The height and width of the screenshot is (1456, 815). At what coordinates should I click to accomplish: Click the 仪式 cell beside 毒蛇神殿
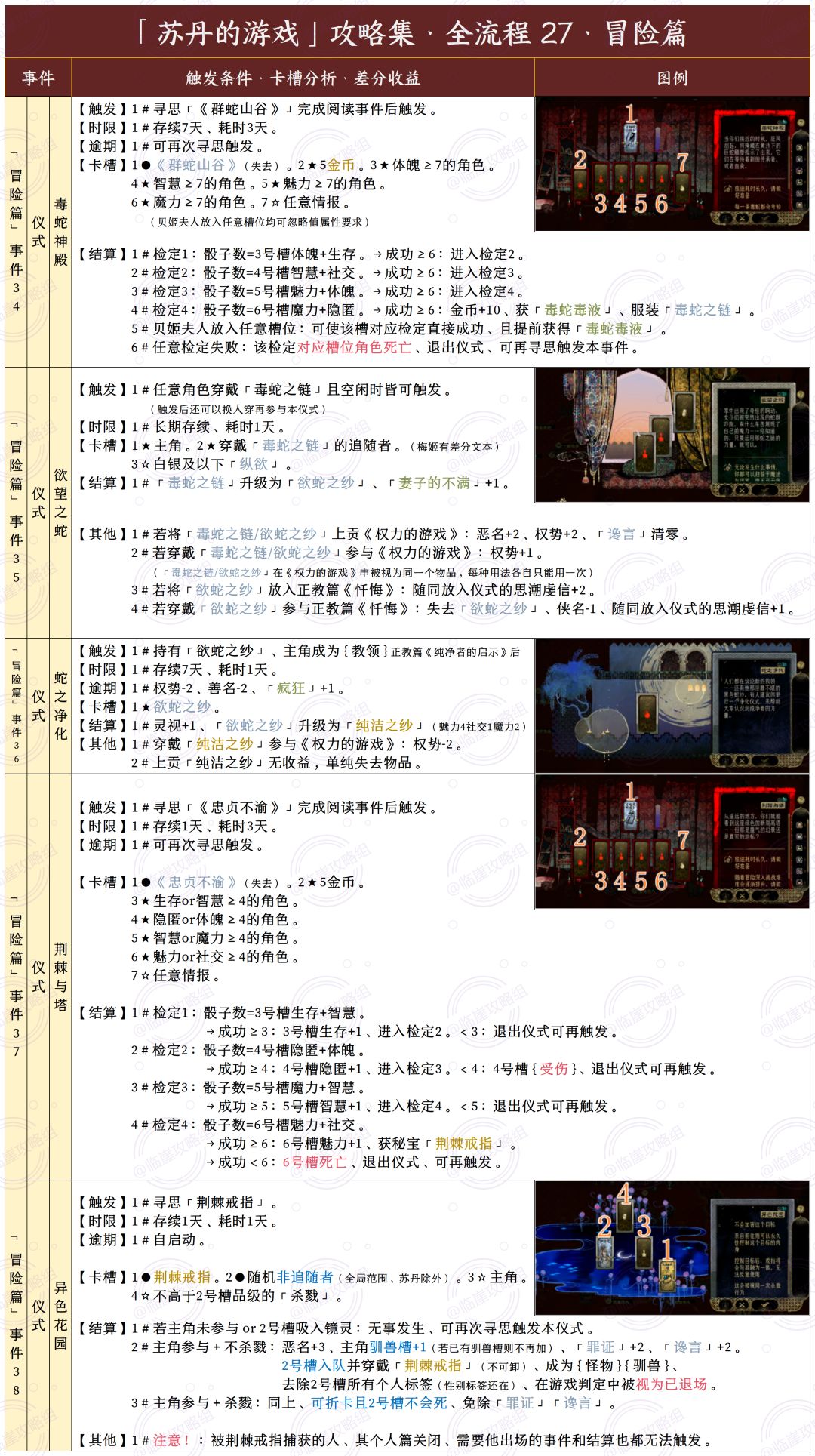(38, 232)
